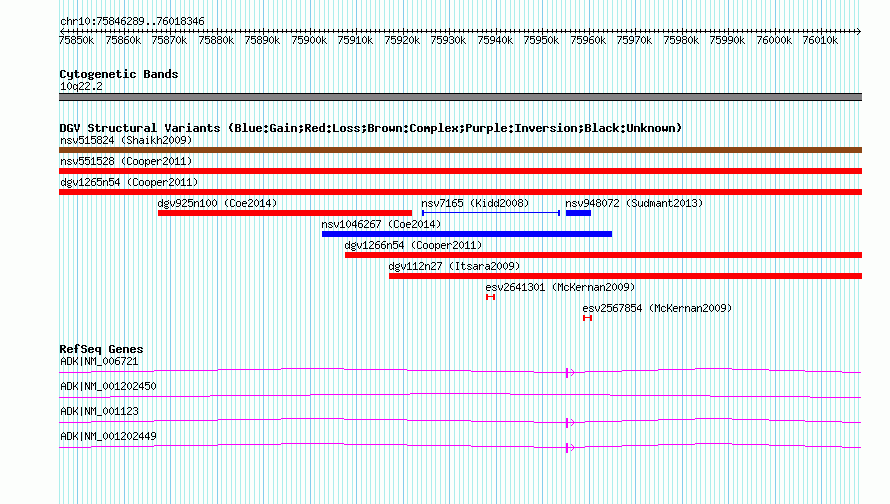Select the small red esv2641301 marker
The height and width of the screenshot is (504, 890).
click(490, 297)
